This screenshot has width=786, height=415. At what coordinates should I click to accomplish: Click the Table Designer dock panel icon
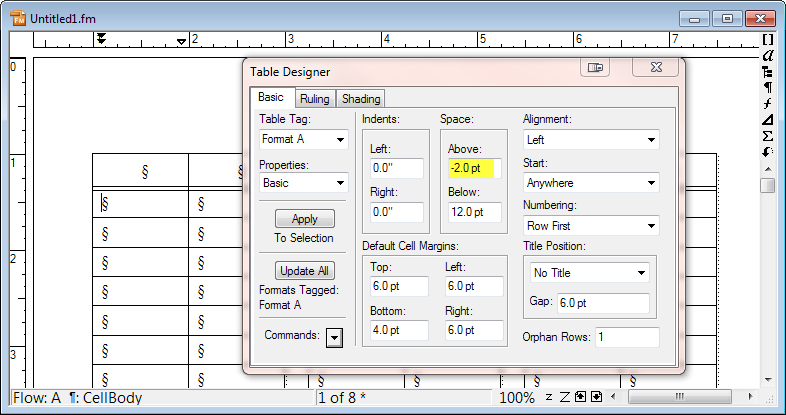pyautogui.click(x=596, y=68)
